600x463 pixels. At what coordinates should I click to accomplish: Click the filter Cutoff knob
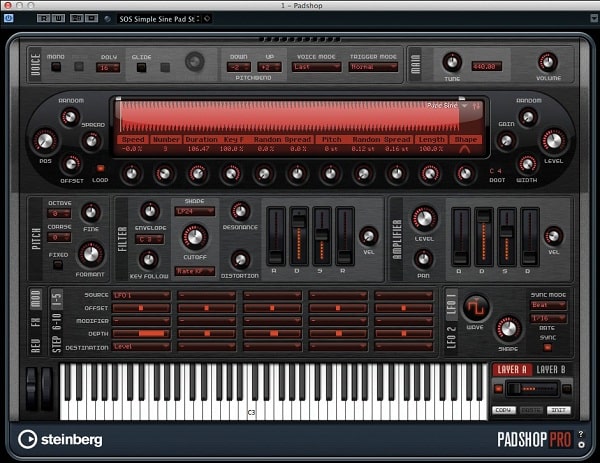(x=195, y=236)
